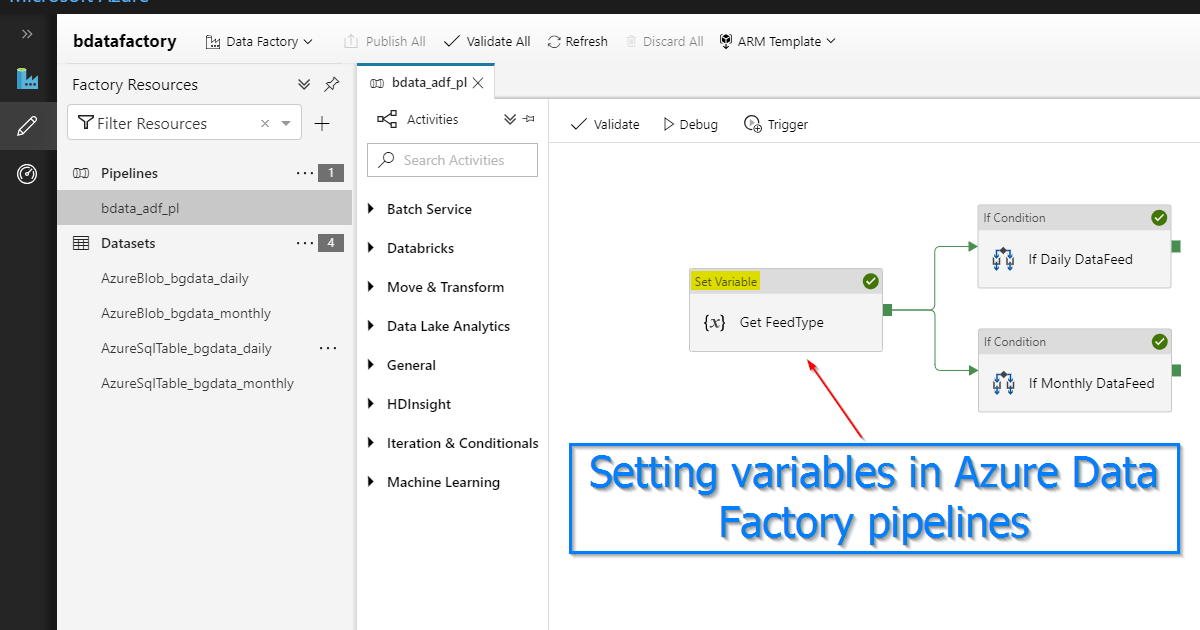Select the AzureBlob_bgdata_monthly dataset
Screen dimensions: 1200x630
pos(185,312)
